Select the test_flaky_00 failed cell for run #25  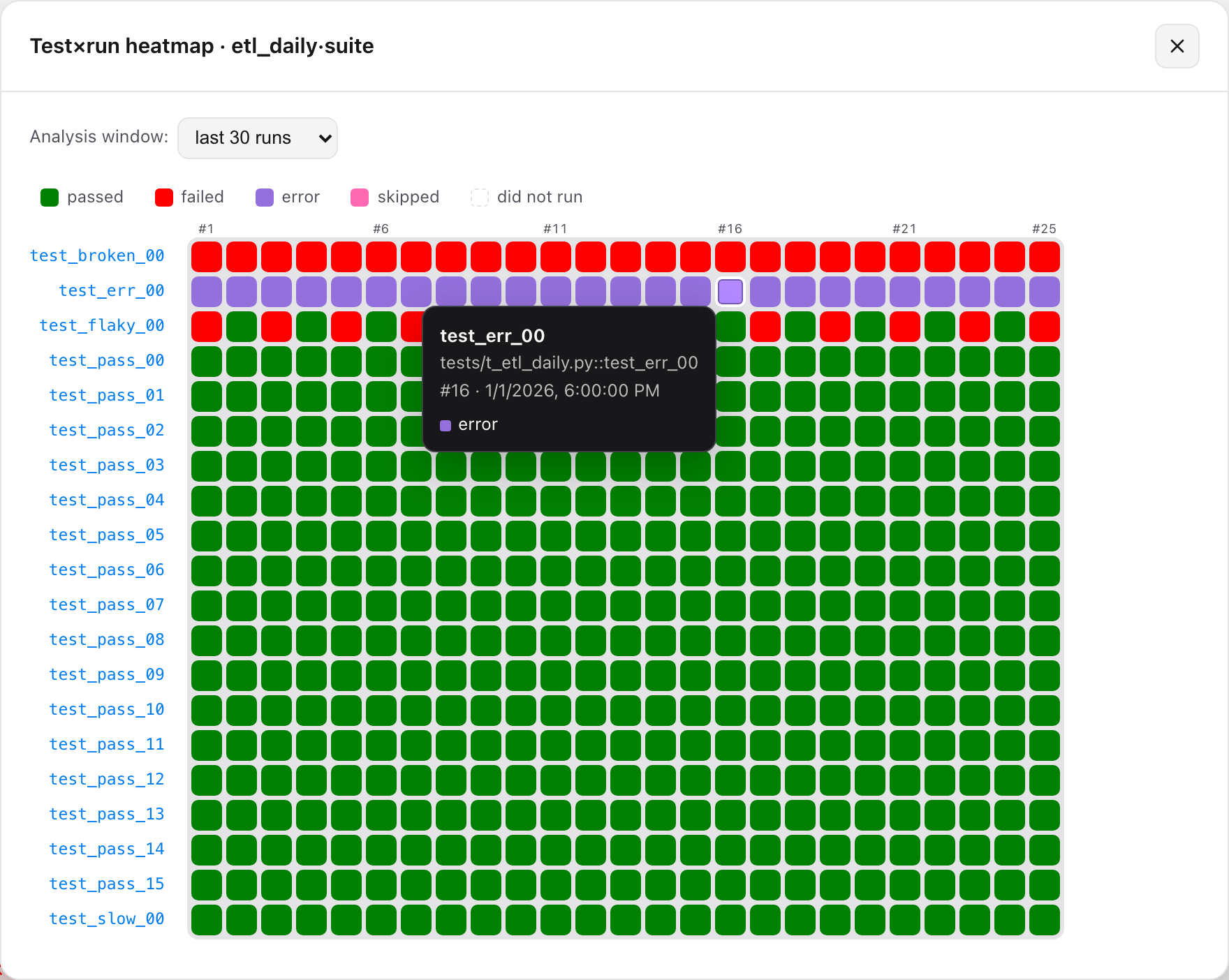1045,327
